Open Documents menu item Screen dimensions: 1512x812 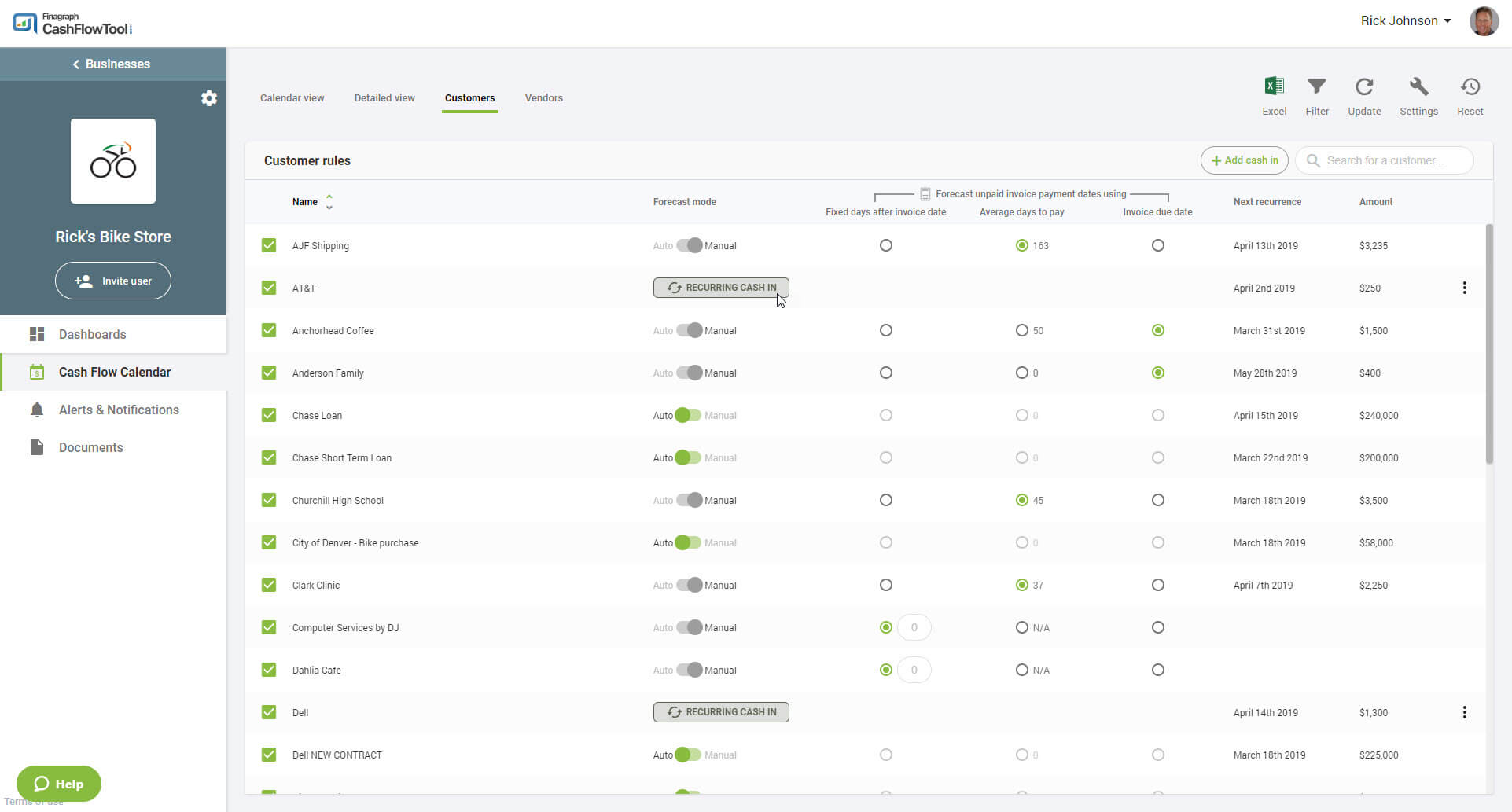[x=113, y=447]
